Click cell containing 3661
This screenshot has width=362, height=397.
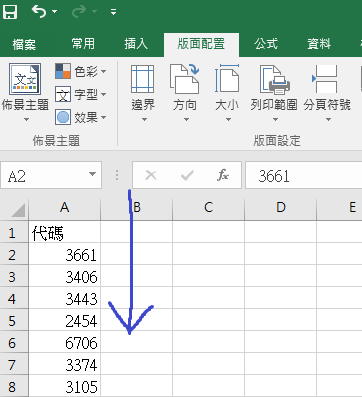[65, 254]
